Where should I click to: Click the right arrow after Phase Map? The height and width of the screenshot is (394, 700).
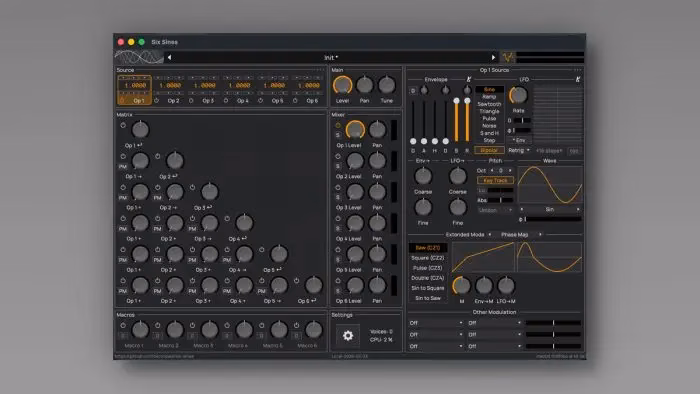(540, 235)
